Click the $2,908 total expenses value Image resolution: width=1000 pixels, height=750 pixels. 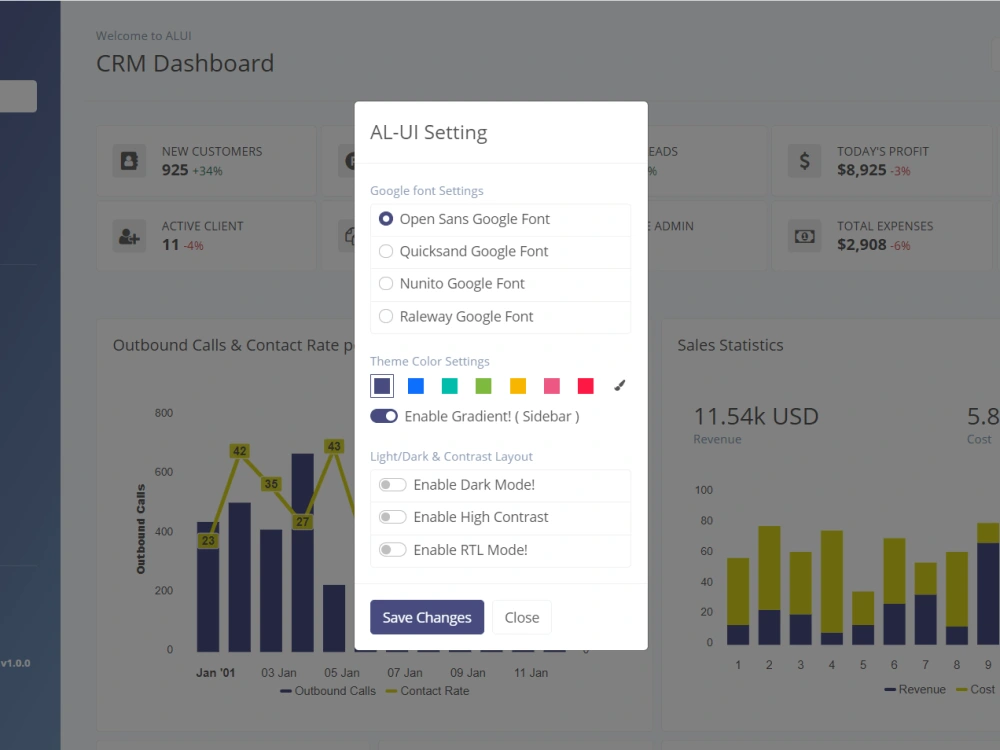click(x=862, y=244)
